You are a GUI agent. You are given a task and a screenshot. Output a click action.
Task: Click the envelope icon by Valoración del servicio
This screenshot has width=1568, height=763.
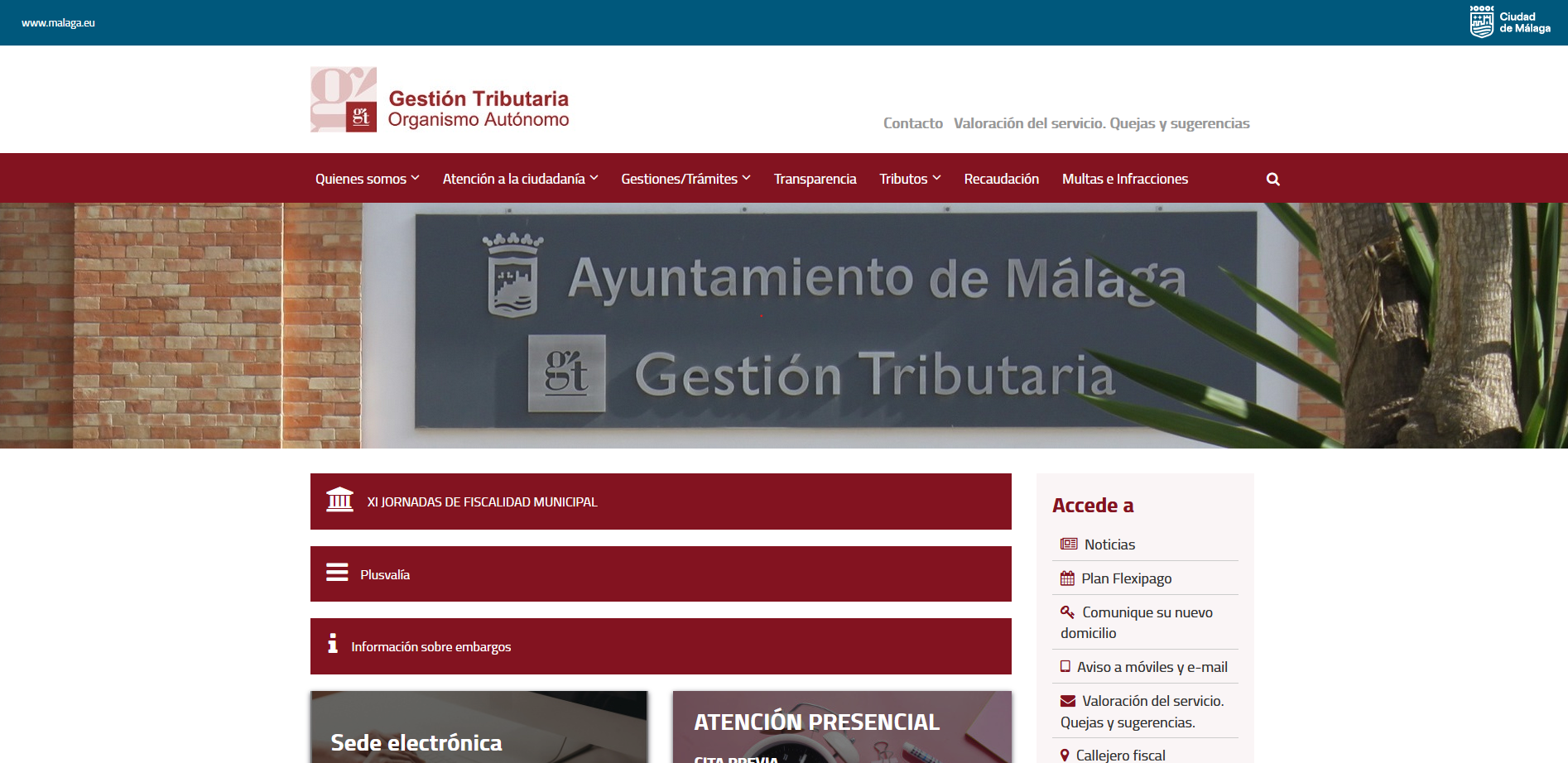[x=1068, y=701]
